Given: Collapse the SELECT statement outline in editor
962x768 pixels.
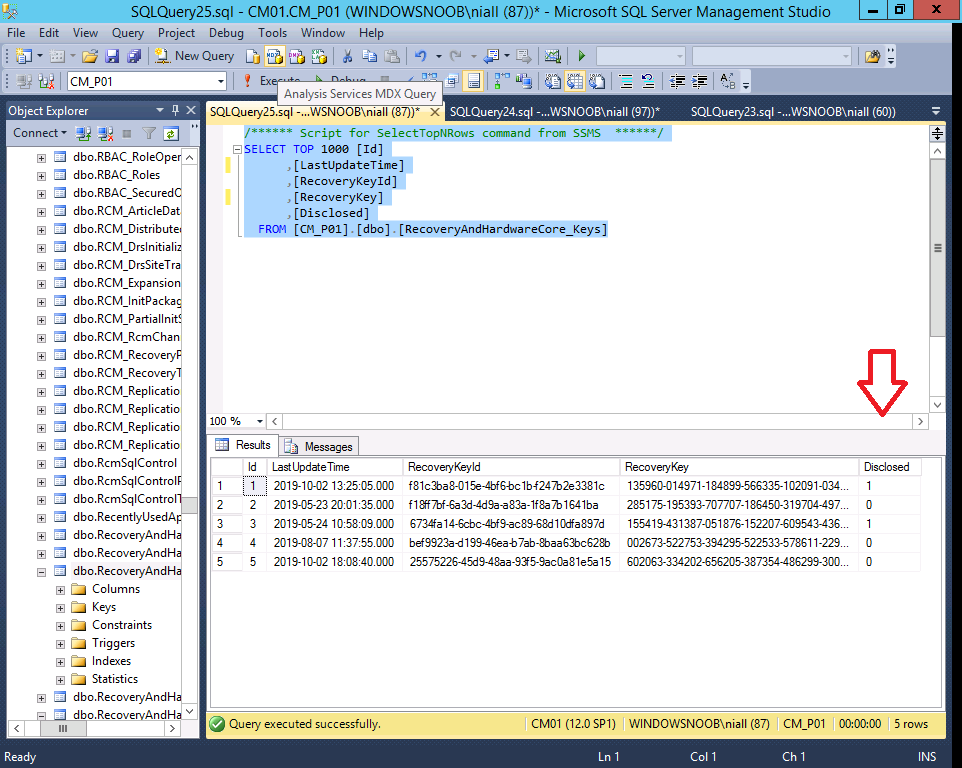Looking at the screenshot, I should (237, 149).
